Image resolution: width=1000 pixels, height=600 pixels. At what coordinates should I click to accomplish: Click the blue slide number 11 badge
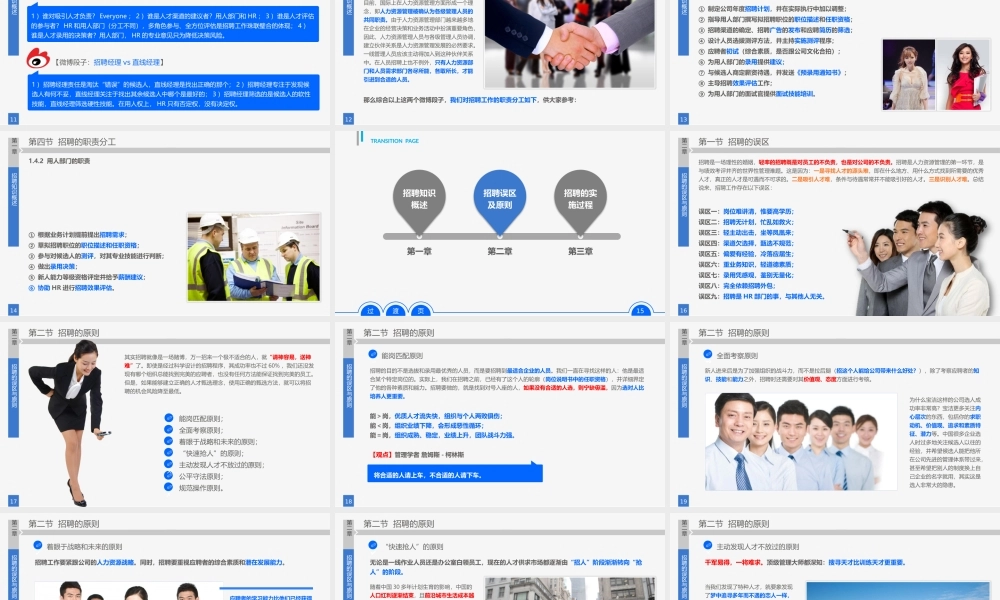click(x=13, y=119)
